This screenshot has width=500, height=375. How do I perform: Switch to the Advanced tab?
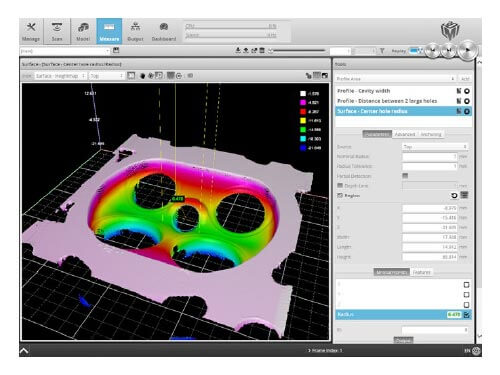pos(405,134)
